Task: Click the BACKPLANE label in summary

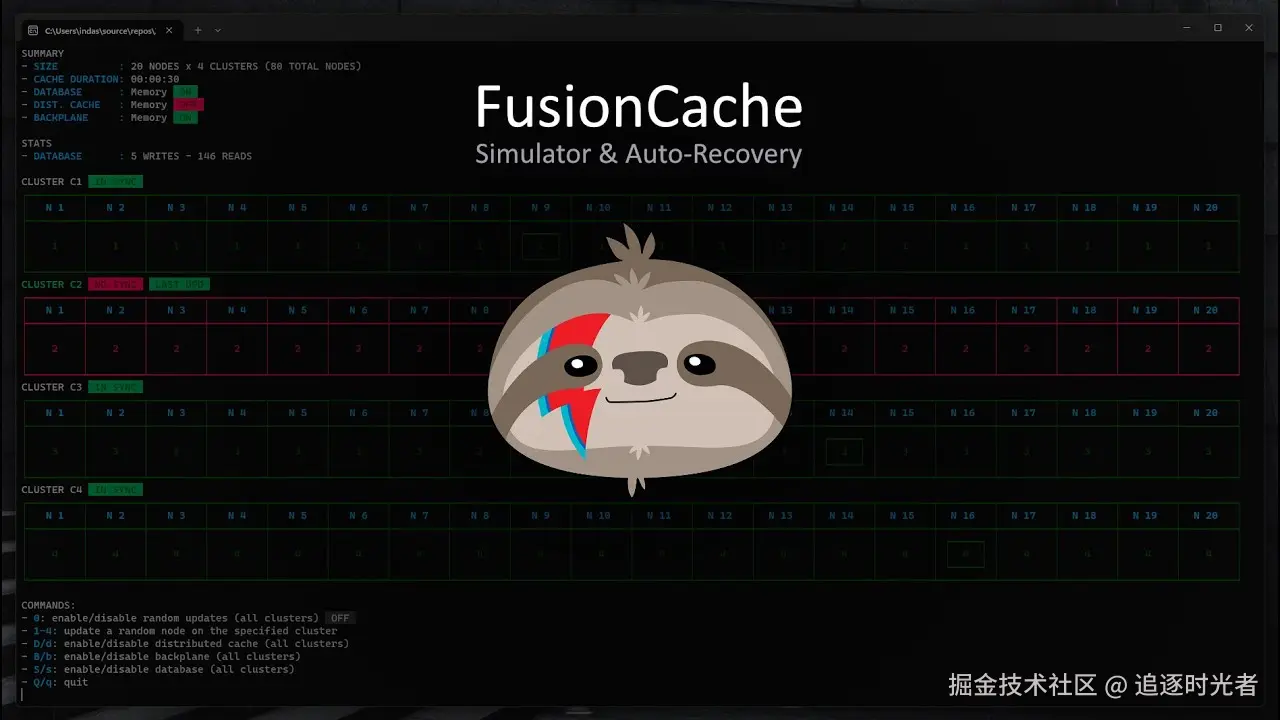Action: click(x=61, y=118)
